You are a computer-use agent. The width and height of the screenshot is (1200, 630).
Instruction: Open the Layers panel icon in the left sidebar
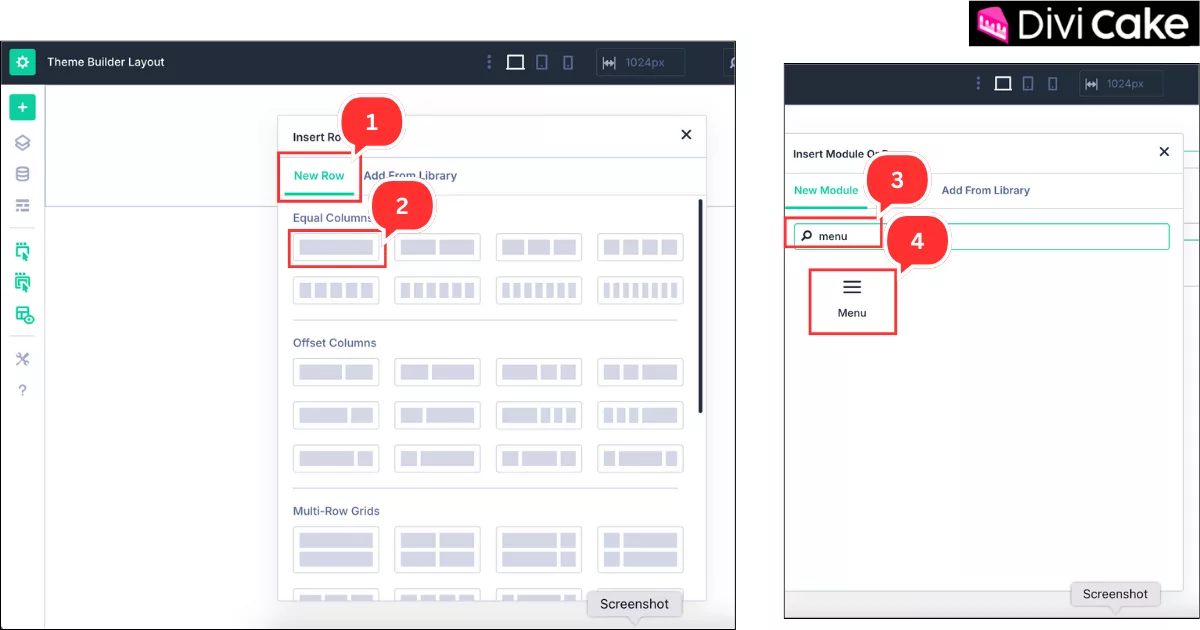point(23,143)
